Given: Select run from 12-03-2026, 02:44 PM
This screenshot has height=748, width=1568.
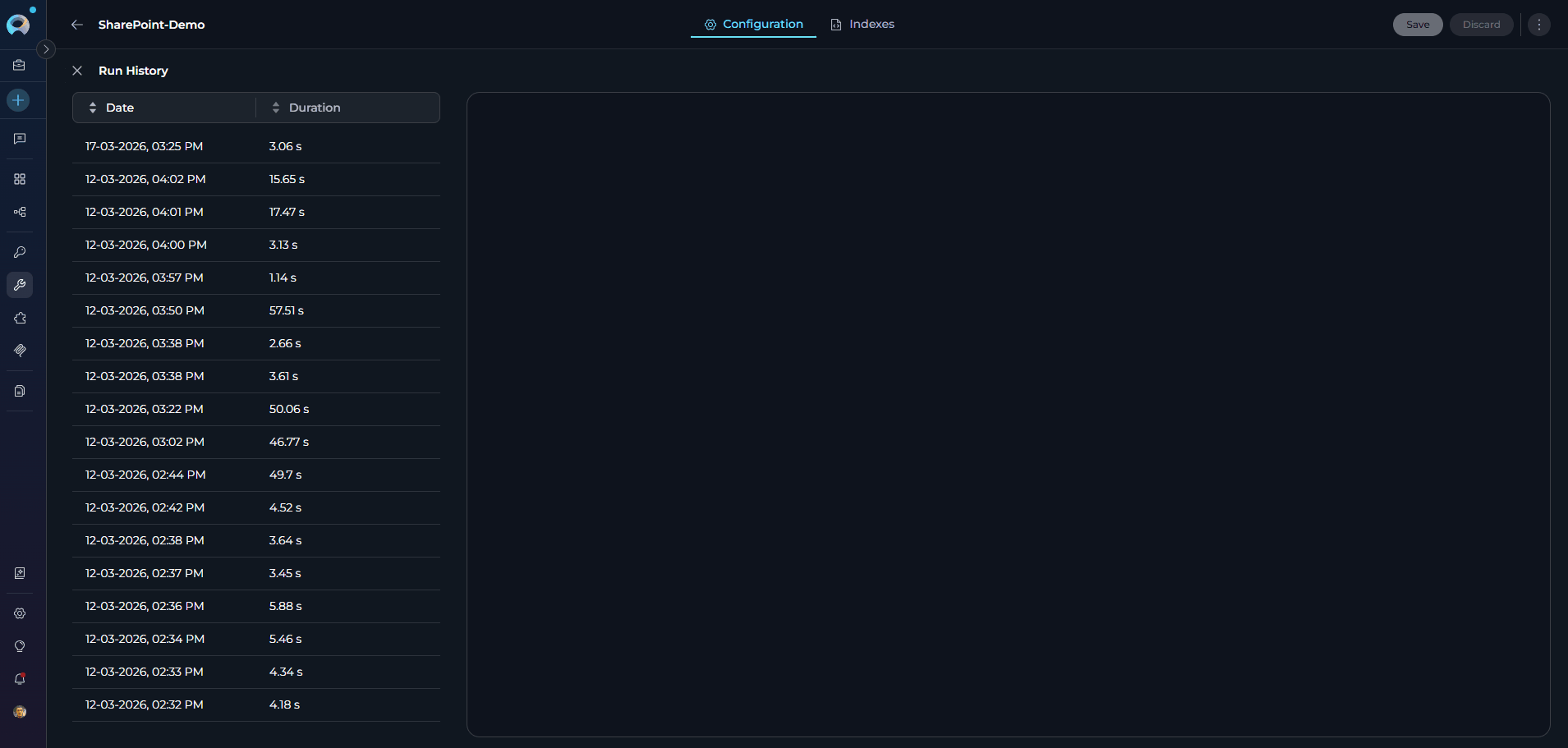Looking at the screenshot, I should tap(256, 475).
